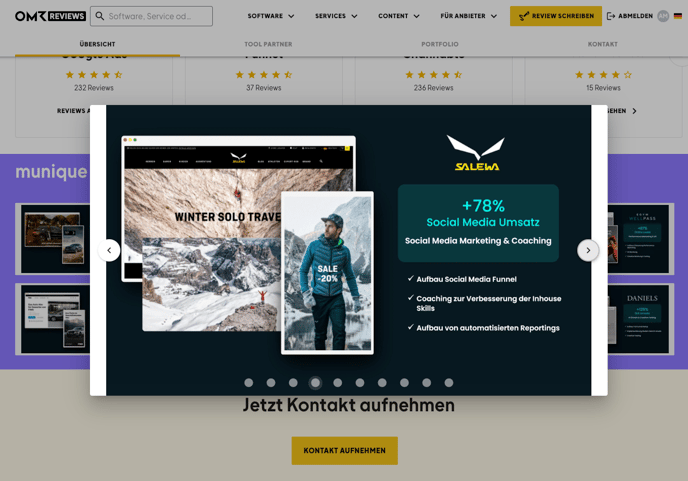
Task: Open the Wellpass portfolio thumbnail
Action: click(641, 239)
